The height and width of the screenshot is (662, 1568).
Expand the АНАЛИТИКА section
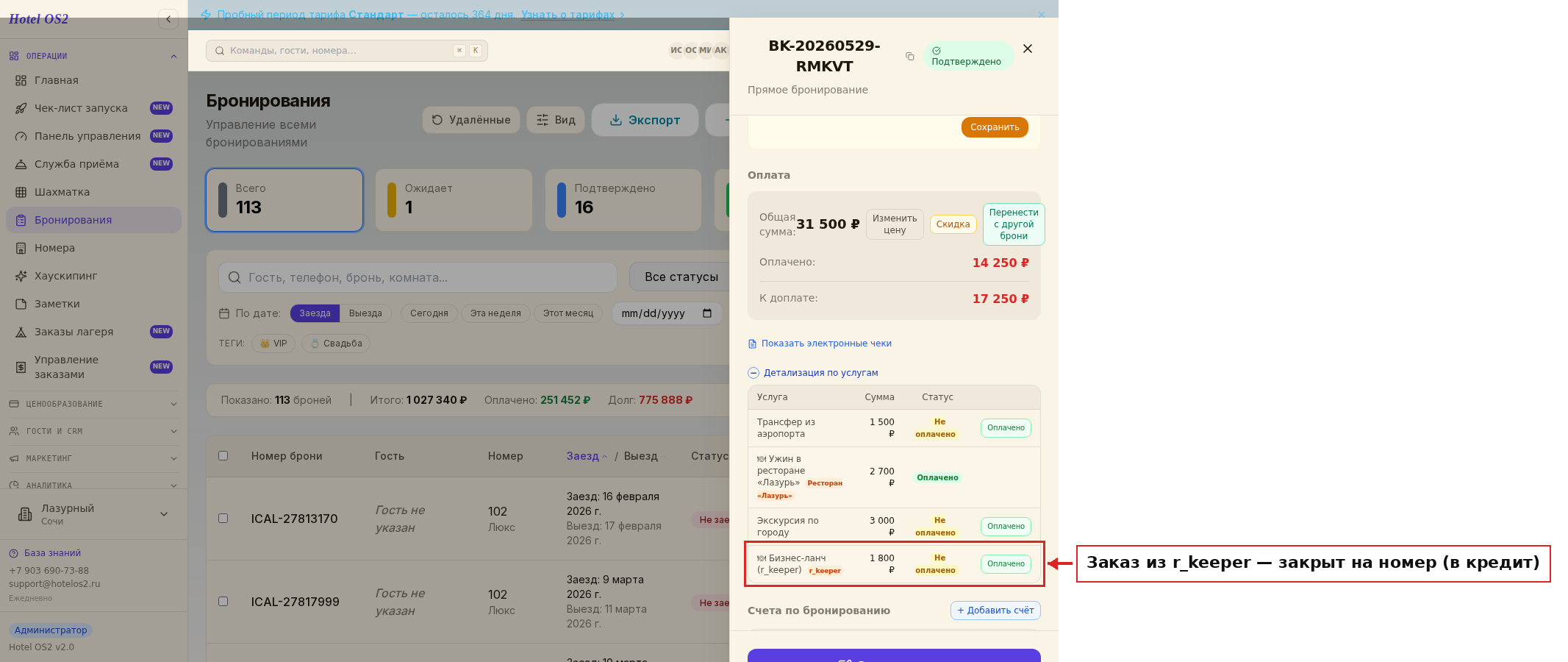tap(93, 485)
